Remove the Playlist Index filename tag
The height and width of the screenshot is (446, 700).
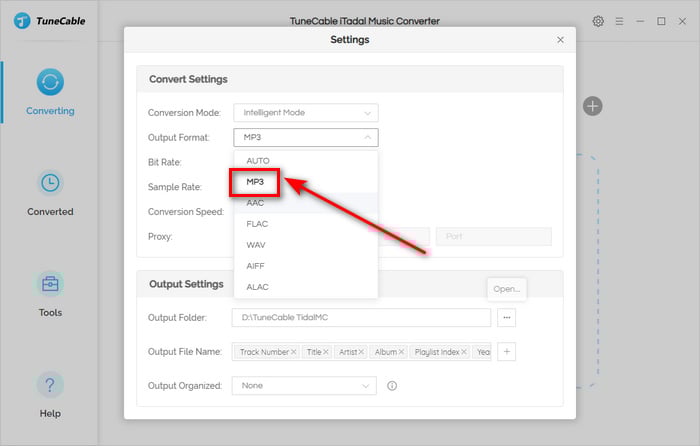[464, 352]
